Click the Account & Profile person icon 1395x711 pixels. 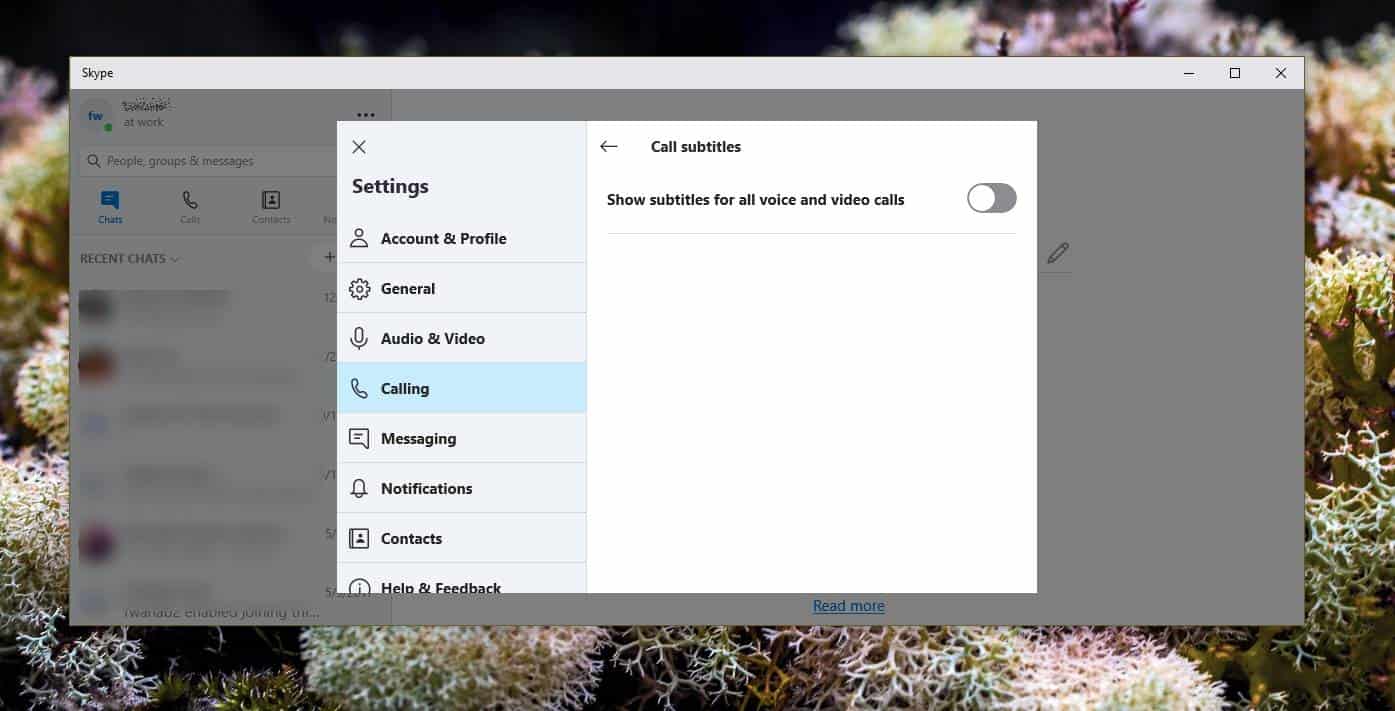[x=359, y=238]
